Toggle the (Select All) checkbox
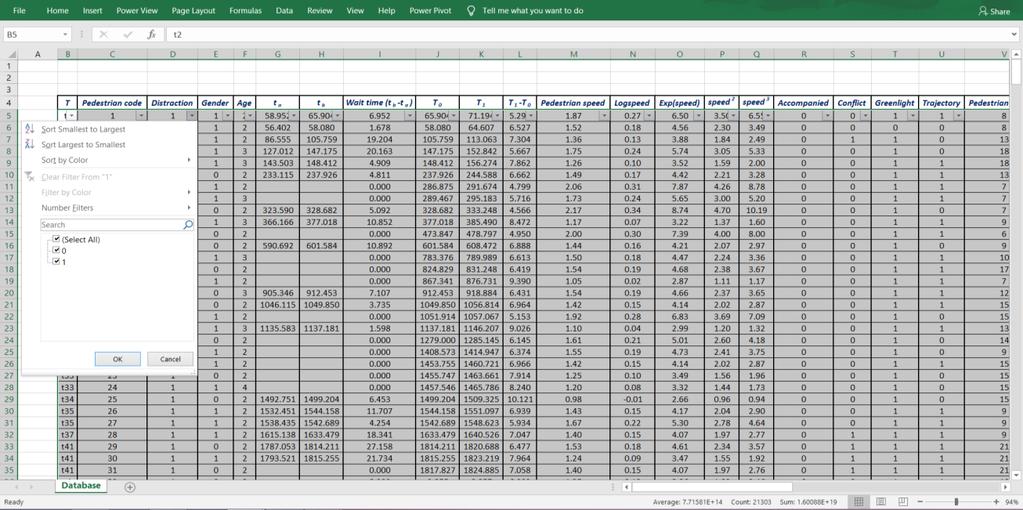 tap(56, 239)
